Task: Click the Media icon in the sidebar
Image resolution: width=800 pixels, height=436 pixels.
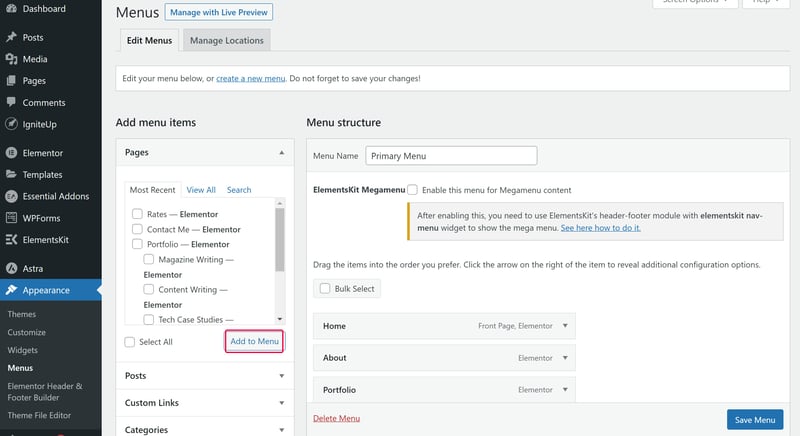Action: pos(11,59)
